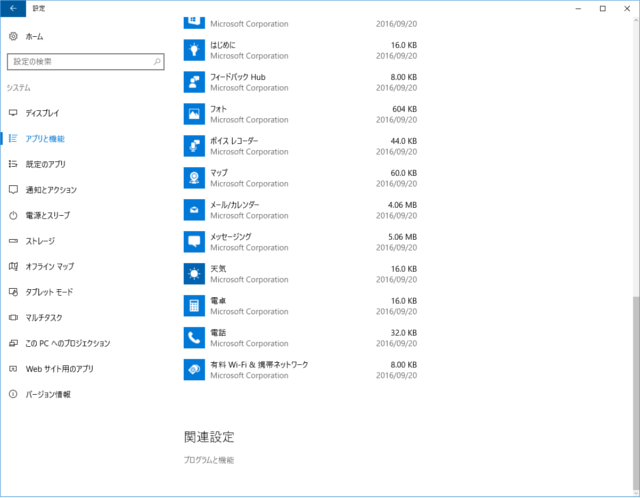The image size is (640, 498).
Task: Click the 有料 Wi-Fi & 携帯ネットワーク icon
Action: point(194,369)
